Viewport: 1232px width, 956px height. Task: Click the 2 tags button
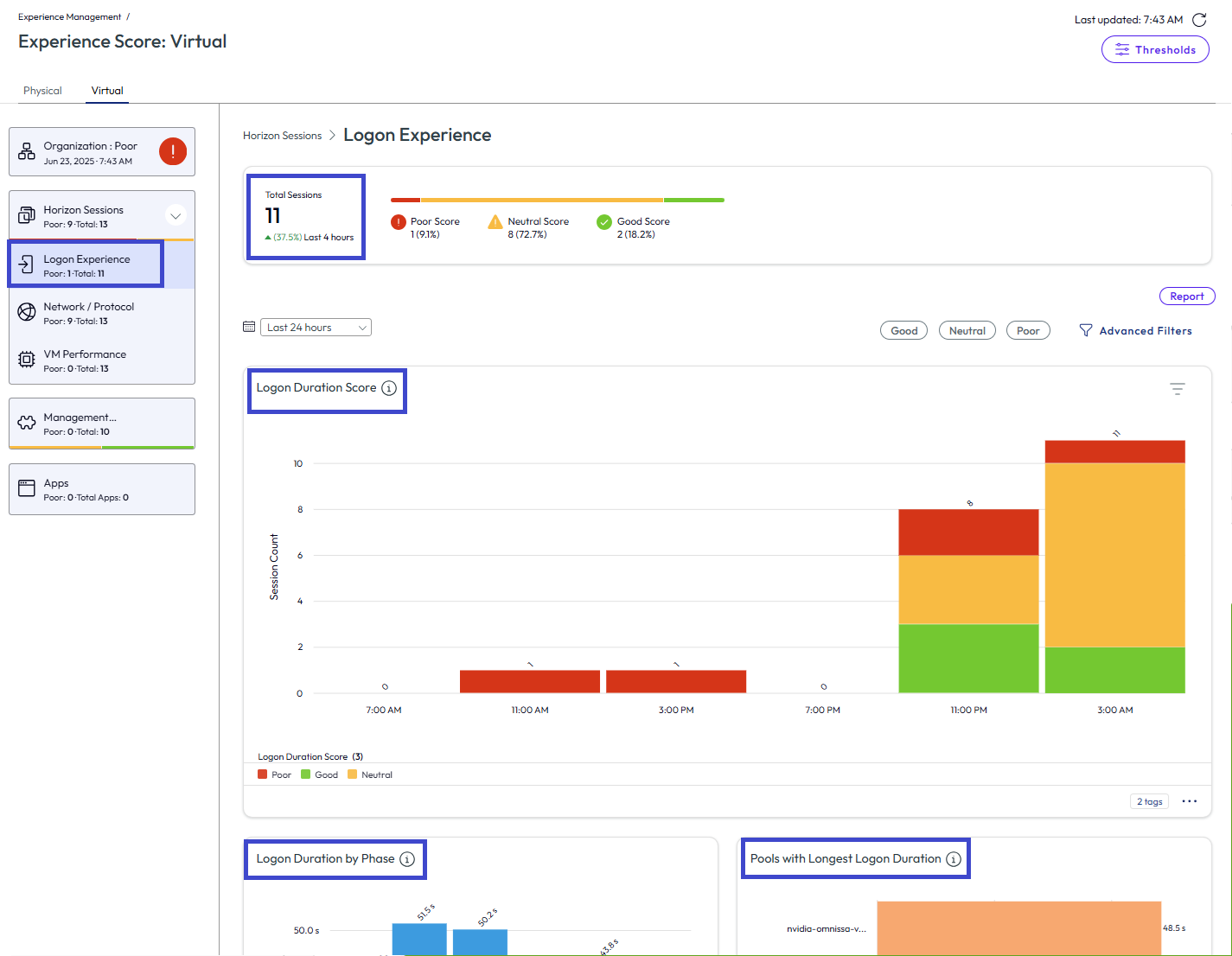[1150, 801]
